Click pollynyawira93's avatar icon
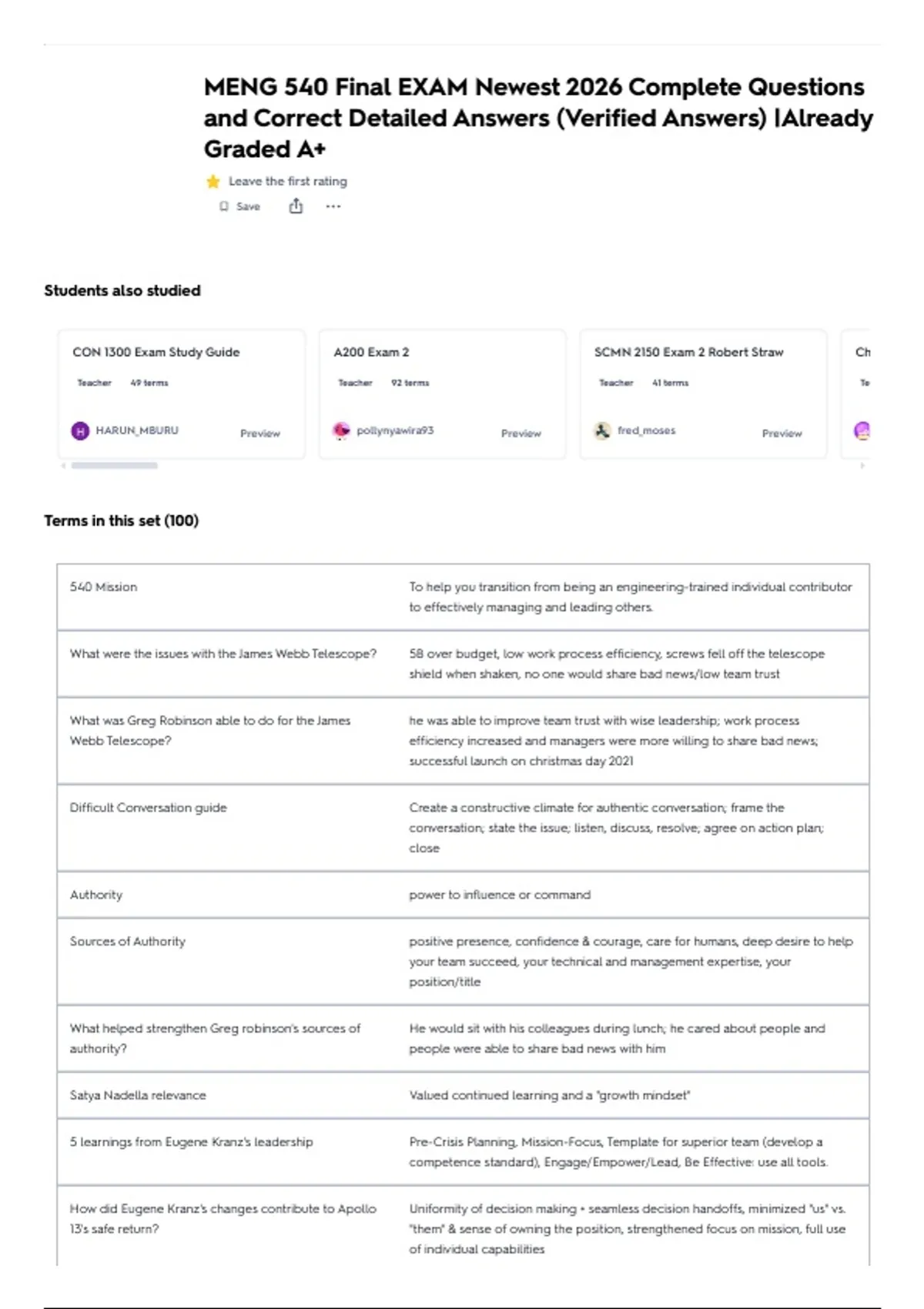 coord(341,430)
